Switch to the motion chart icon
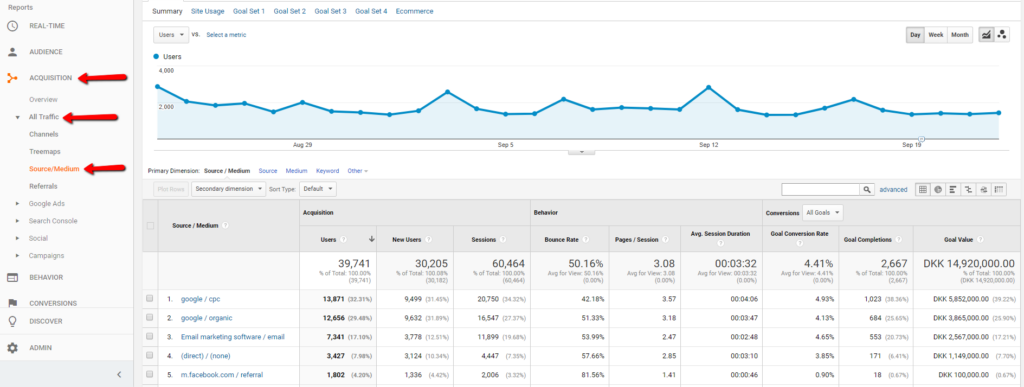The height and width of the screenshot is (387, 1024). (x=1002, y=35)
